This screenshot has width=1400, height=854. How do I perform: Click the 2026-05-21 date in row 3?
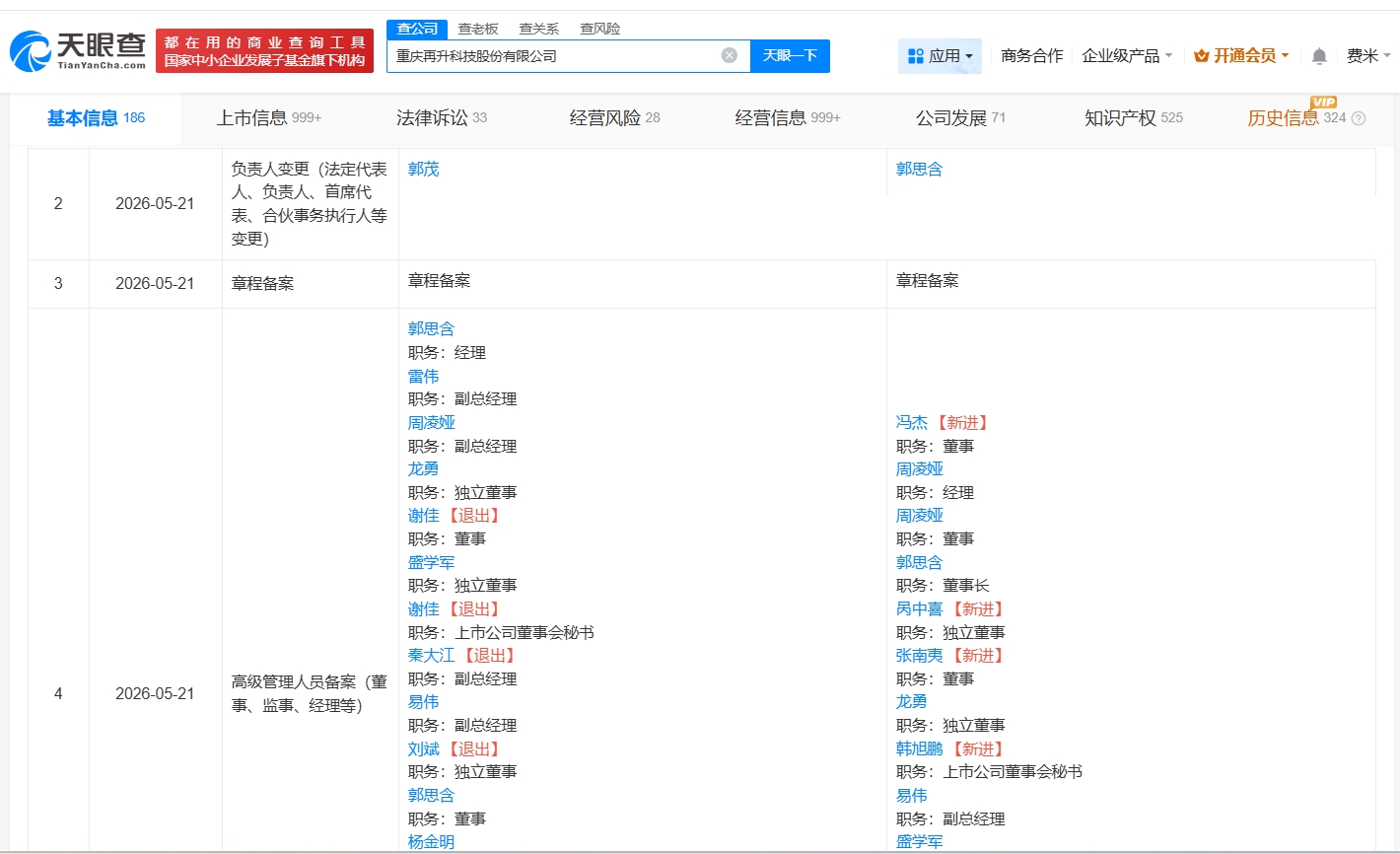pyautogui.click(x=155, y=284)
